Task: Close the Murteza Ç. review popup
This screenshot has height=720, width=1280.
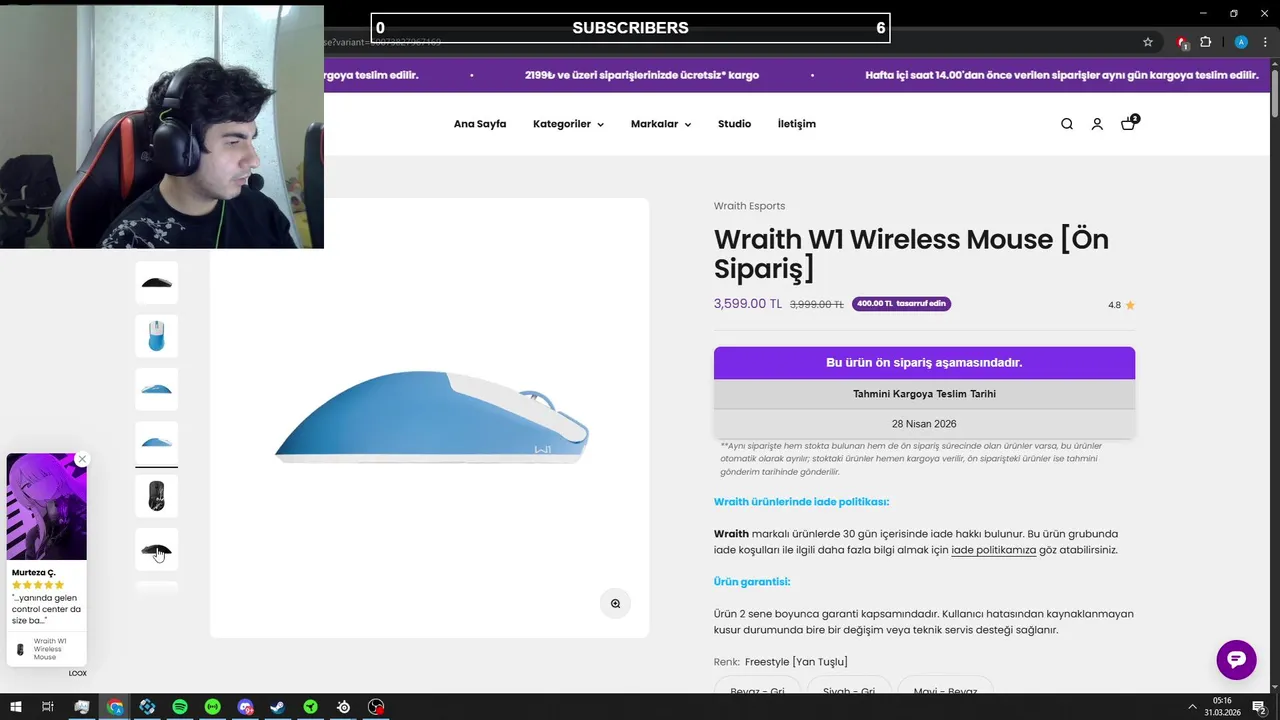Action: (82, 459)
